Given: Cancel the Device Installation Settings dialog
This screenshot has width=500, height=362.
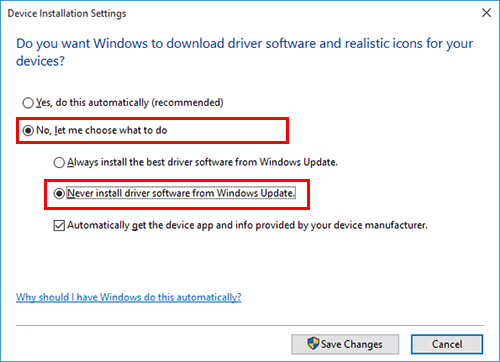Looking at the screenshot, I should pos(447,344).
